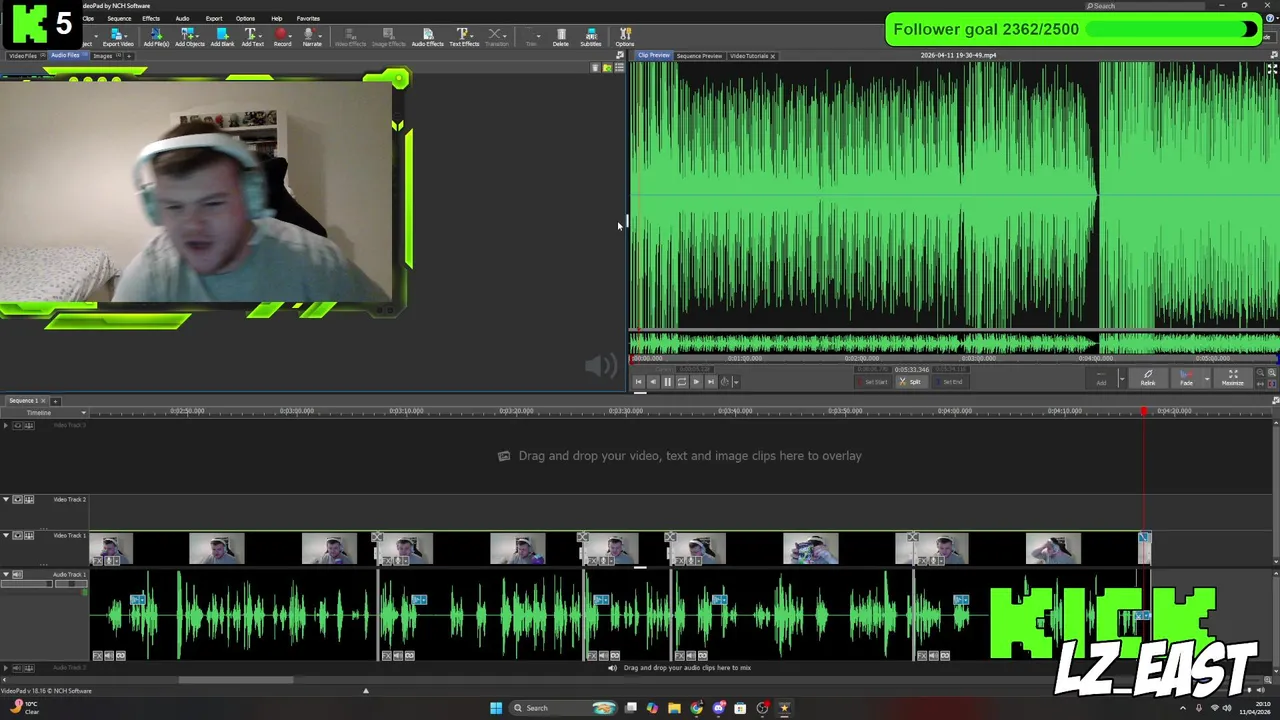Open the Add button dropdown arrow

(x=1121, y=379)
